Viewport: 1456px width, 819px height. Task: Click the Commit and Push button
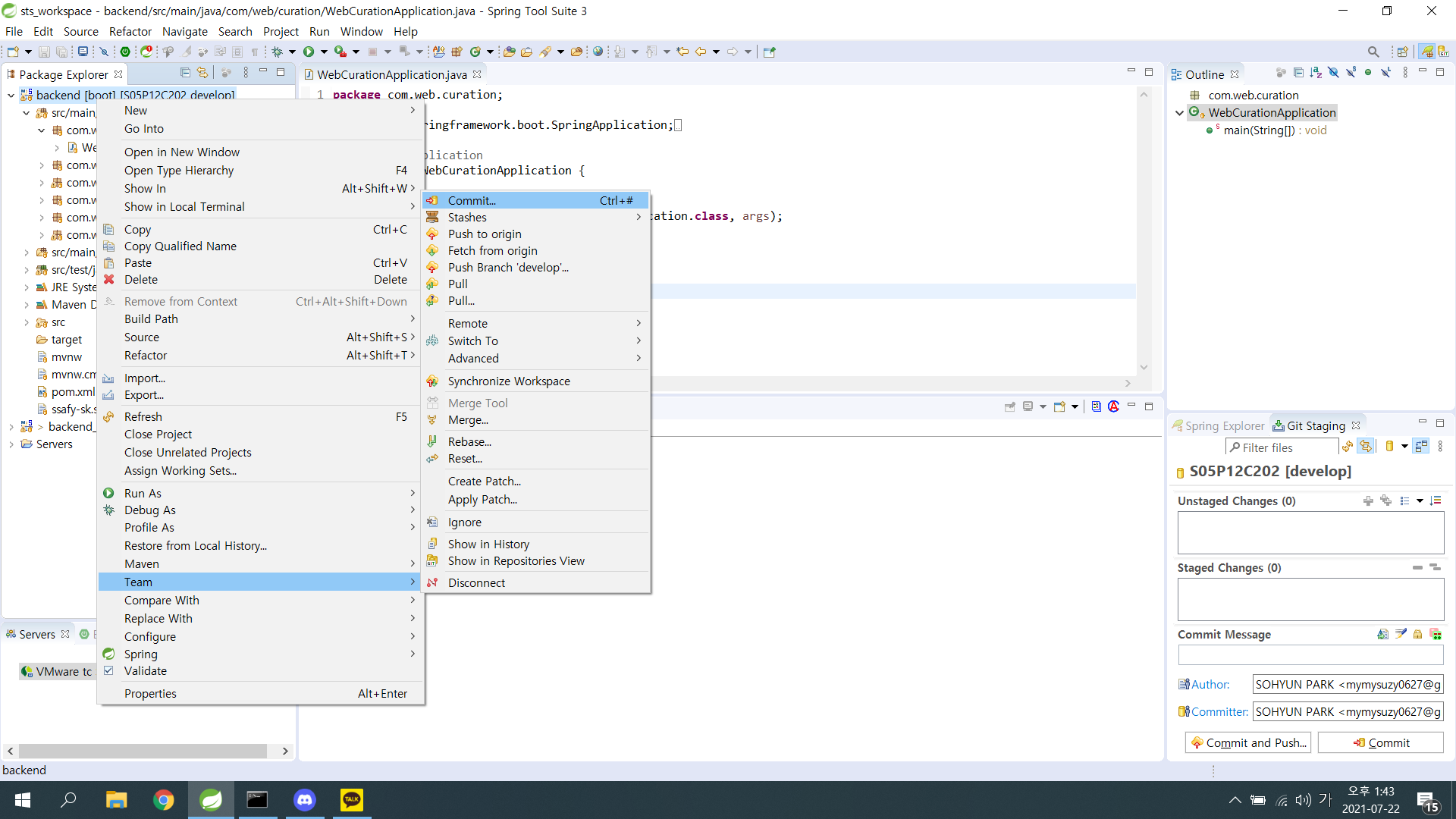coord(1248,742)
